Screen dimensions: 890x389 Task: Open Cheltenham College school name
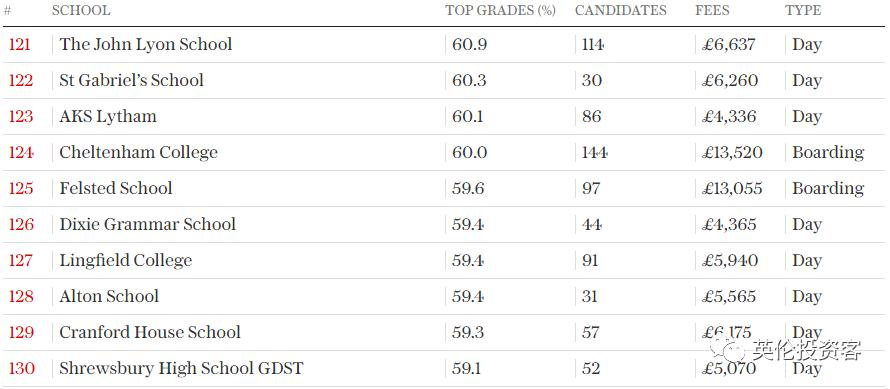[138, 152]
